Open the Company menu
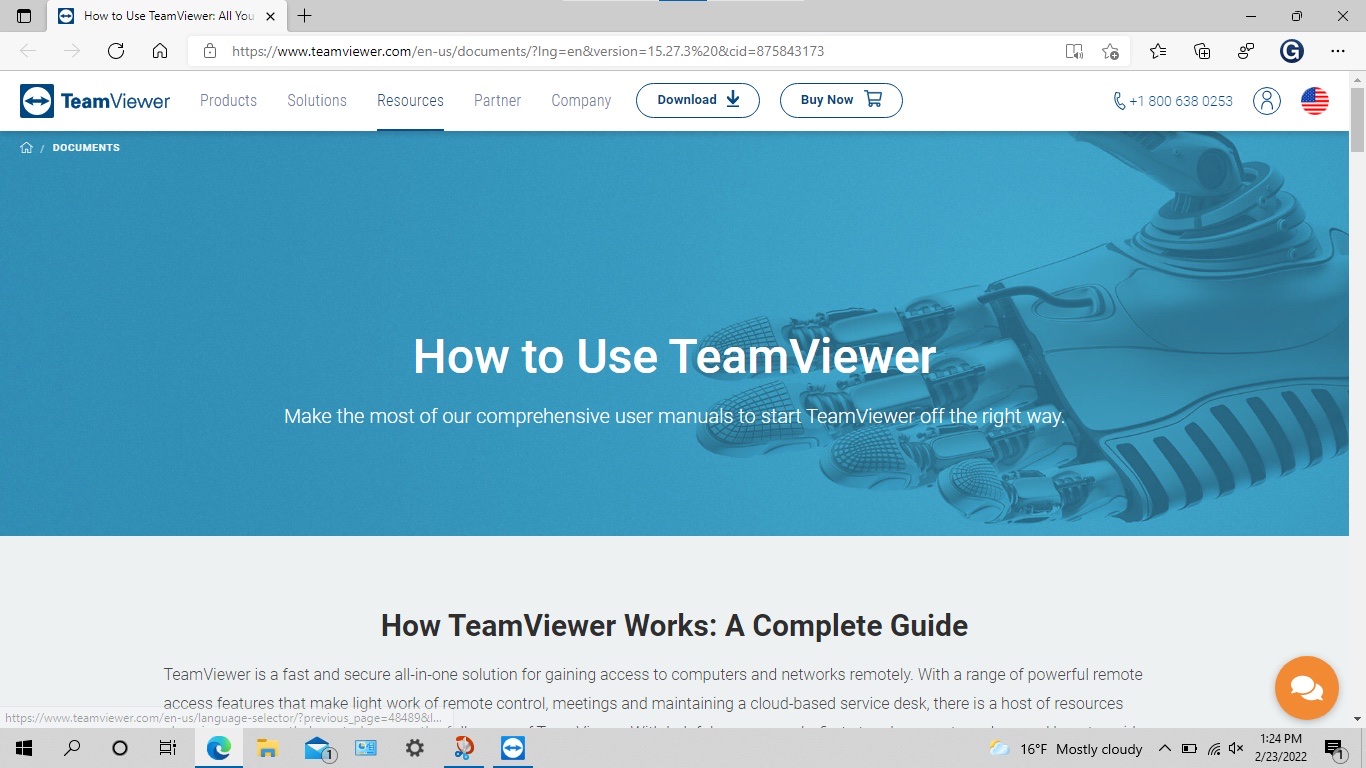The width and height of the screenshot is (1366, 768). coord(581,100)
